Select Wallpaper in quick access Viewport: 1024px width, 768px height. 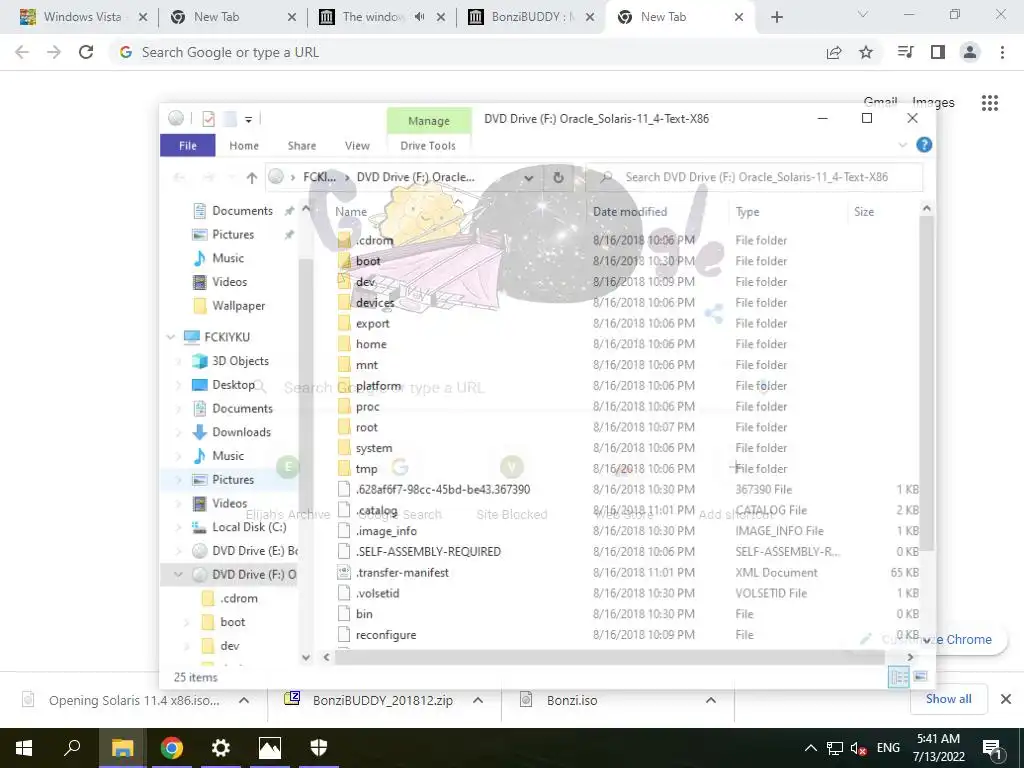point(238,306)
